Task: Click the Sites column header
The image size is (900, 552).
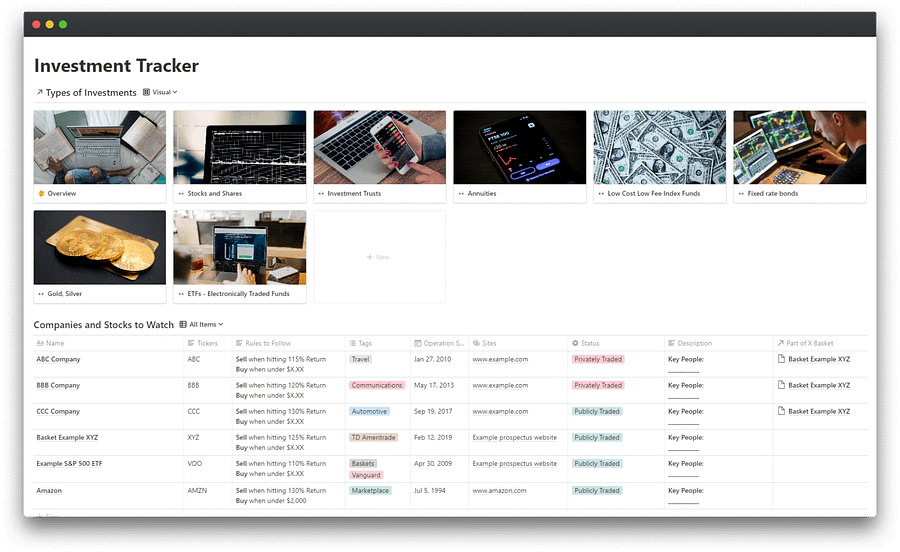Action: 518,343
